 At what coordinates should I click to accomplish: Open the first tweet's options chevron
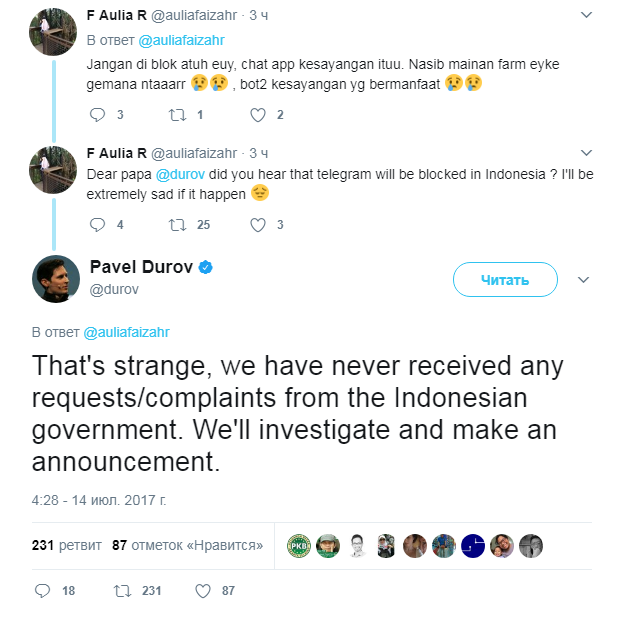(585, 15)
